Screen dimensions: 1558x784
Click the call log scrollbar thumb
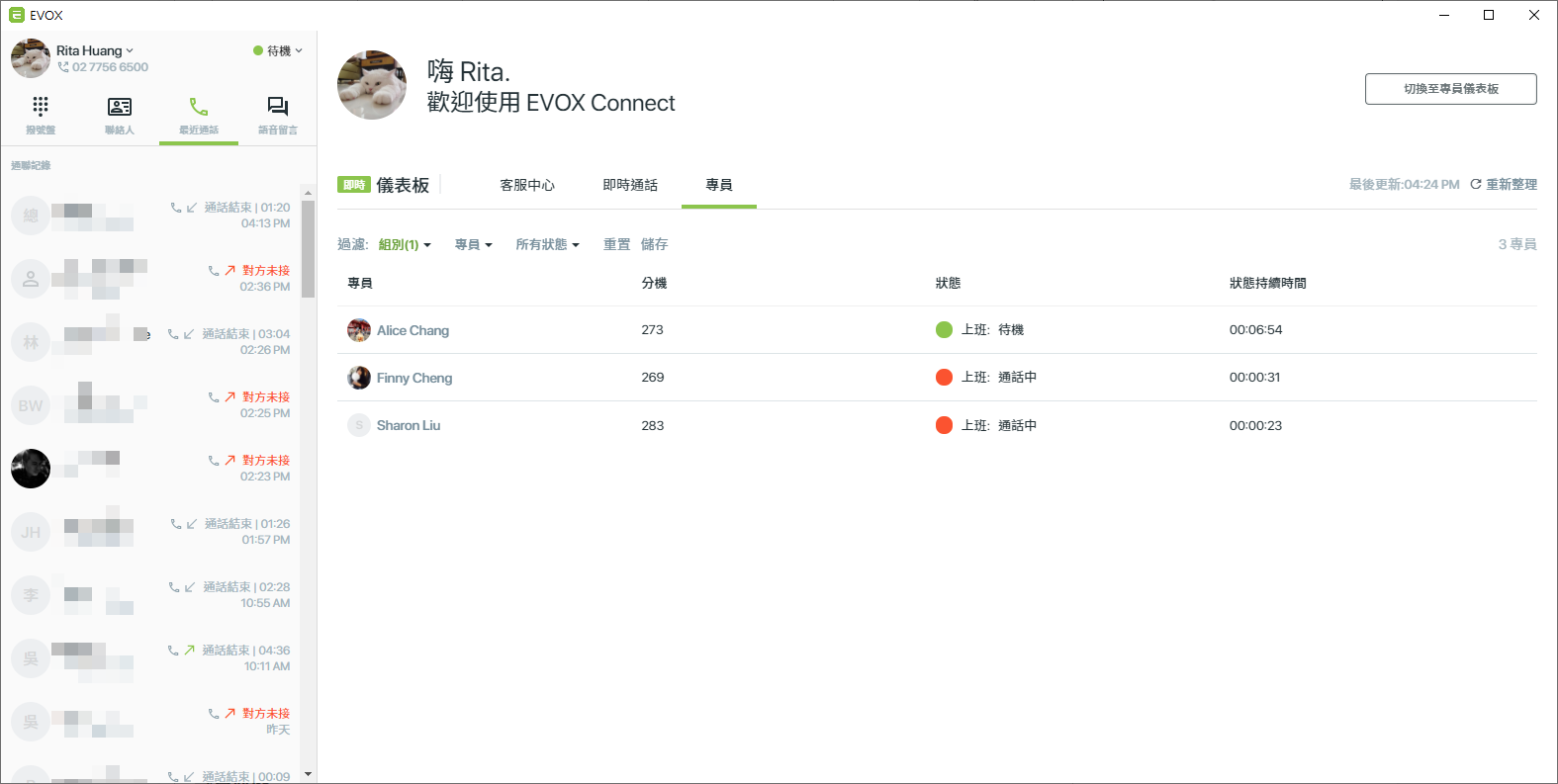(309, 249)
